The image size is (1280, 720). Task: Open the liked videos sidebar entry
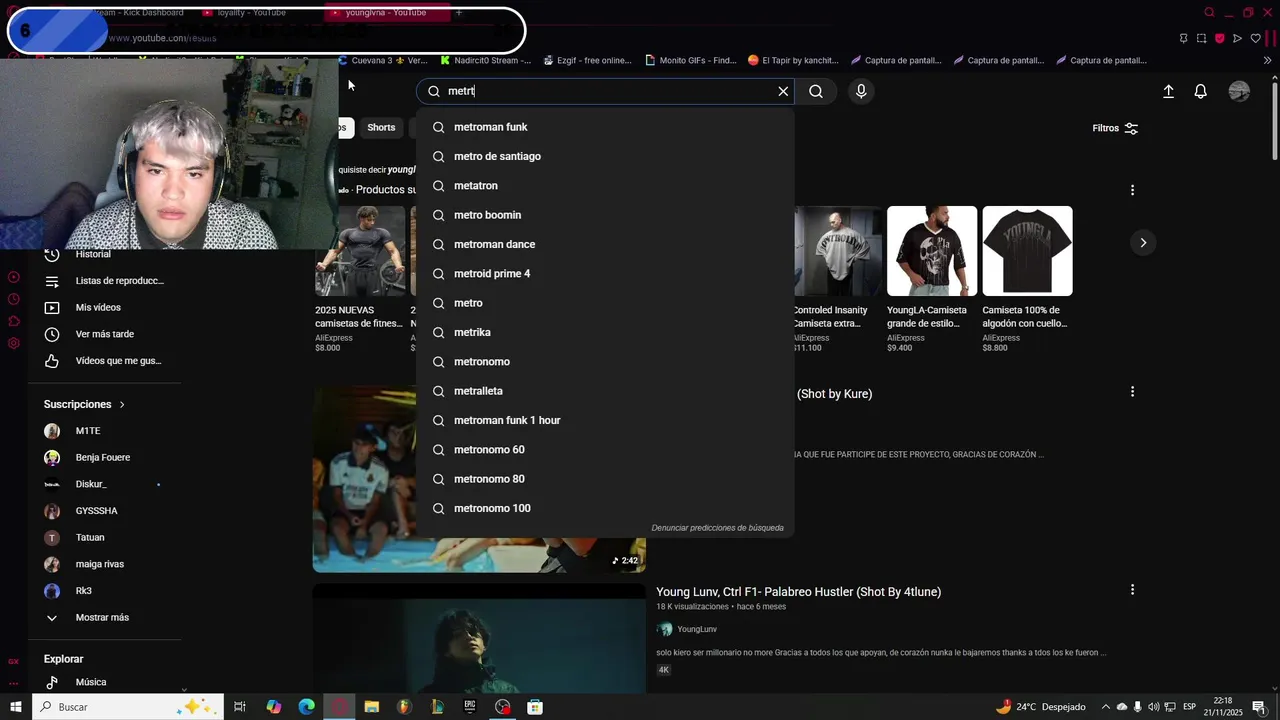click(x=105, y=361)
